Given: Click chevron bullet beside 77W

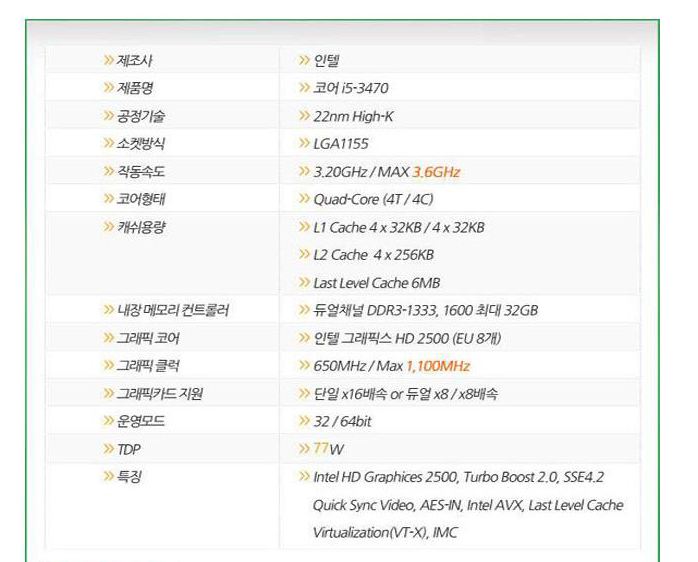Looking at the screenshot, I should [x=304, y=448].
